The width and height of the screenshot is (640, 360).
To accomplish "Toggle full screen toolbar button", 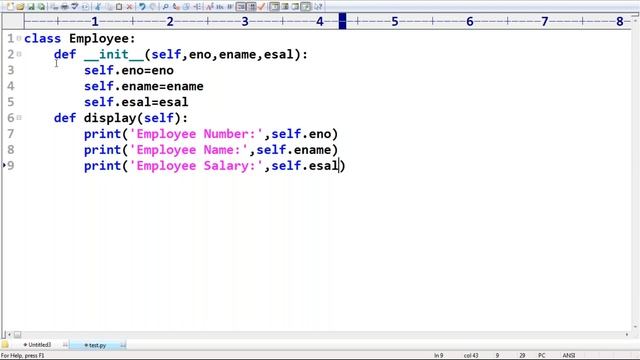I will pos(305,7).
